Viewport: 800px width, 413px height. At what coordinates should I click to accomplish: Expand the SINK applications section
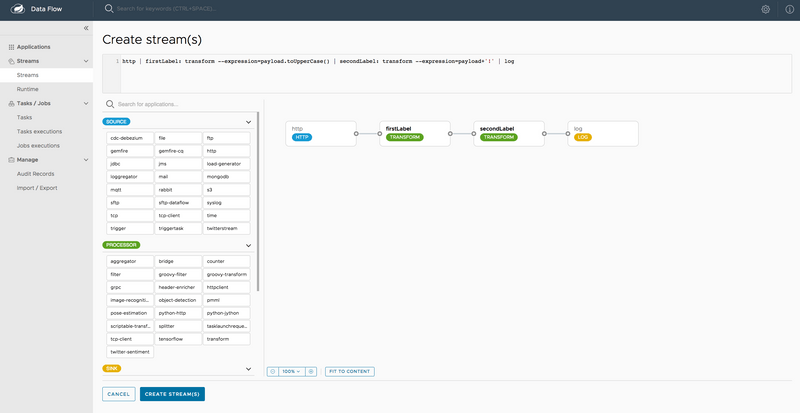(x=248, y=369)
